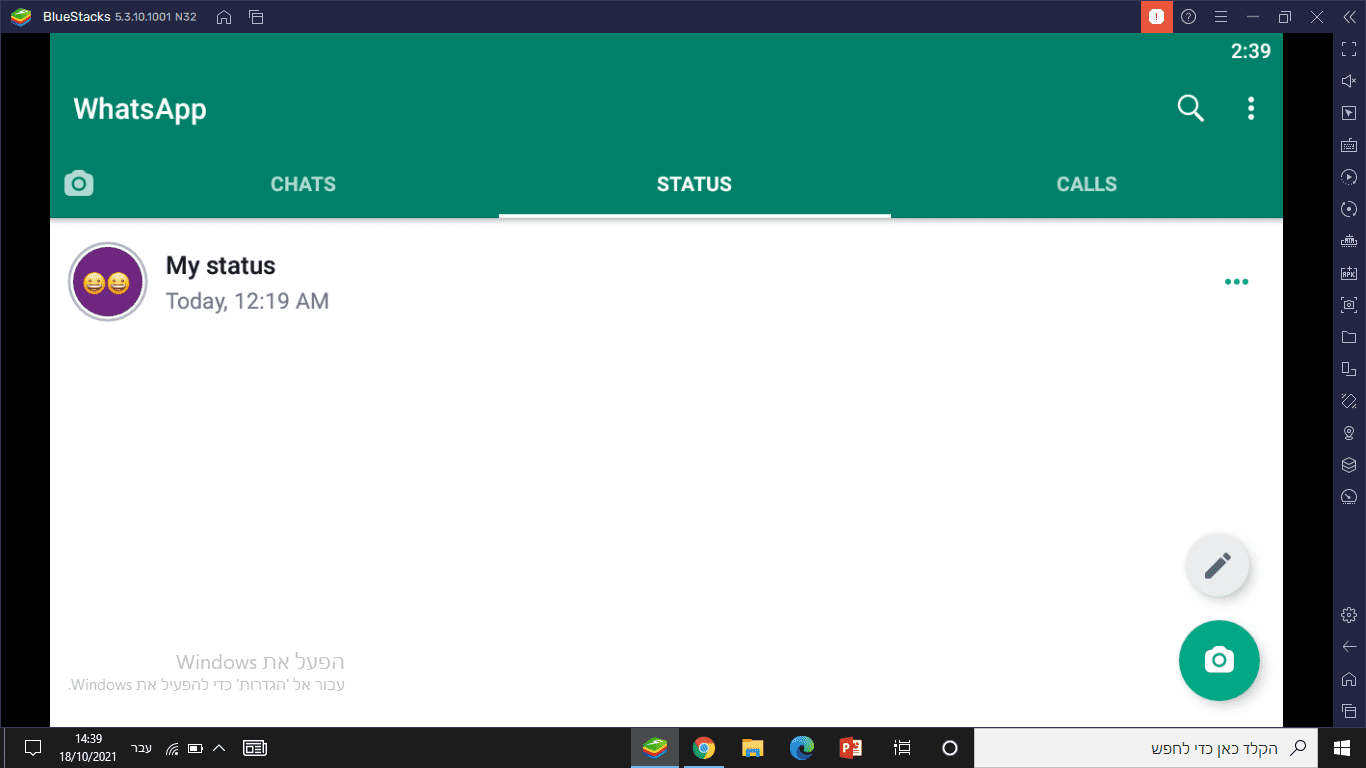
Task: Click the Install APK icon
Action: point(1348,273)
